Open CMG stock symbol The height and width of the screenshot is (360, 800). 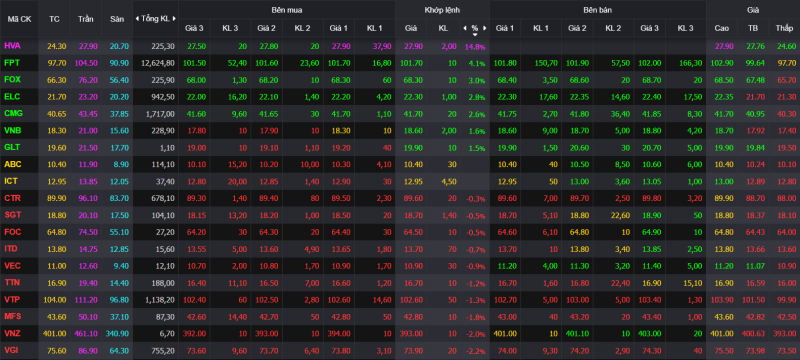pyautogui.click(x=13, y=113)
